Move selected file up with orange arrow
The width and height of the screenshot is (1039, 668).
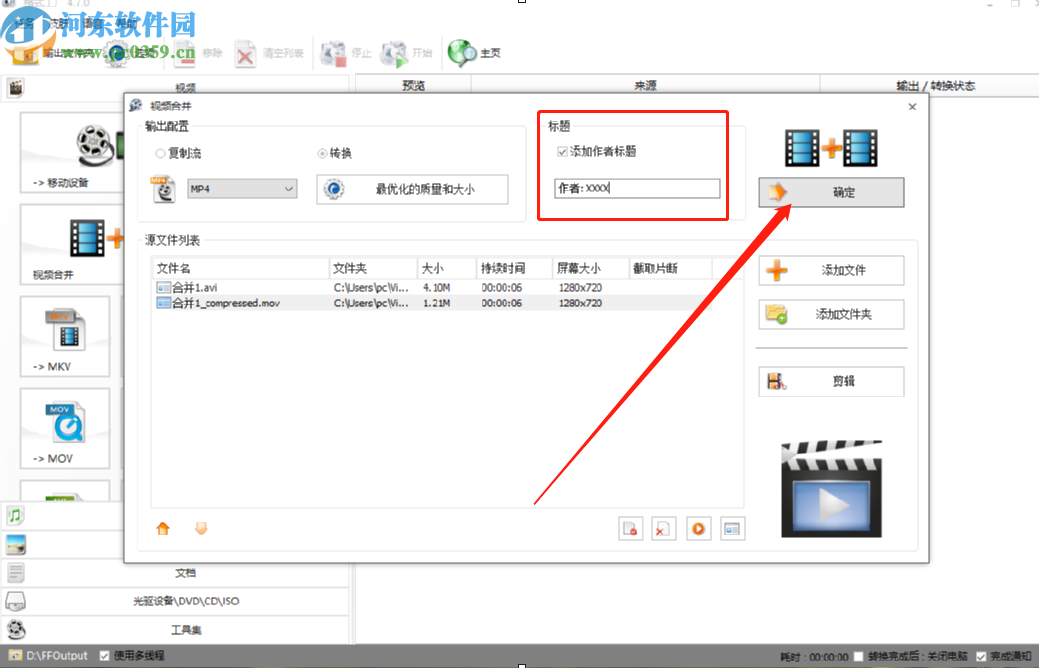pos(163,528)
